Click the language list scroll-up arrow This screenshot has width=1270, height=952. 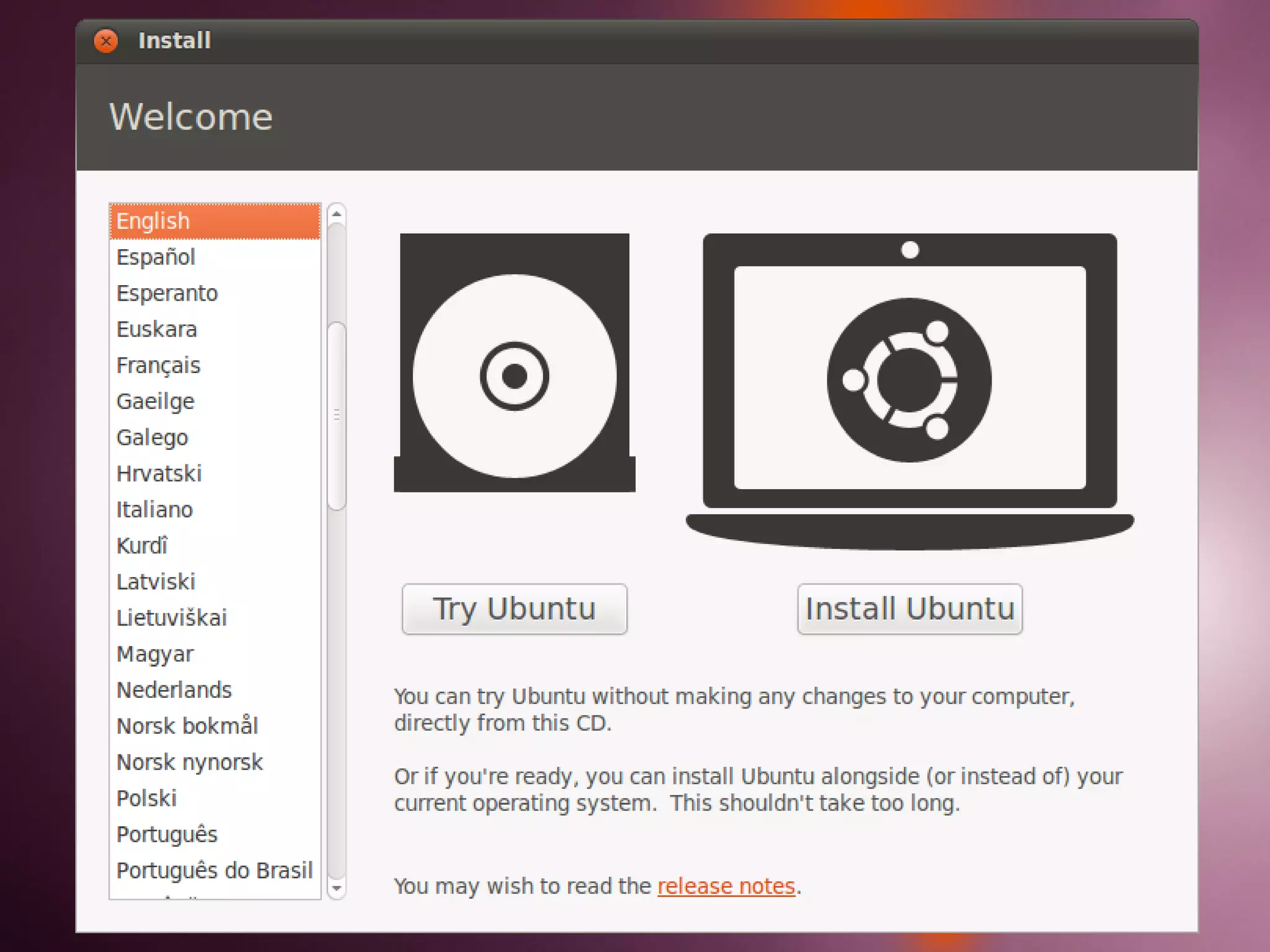pyautogui.click(x=336, y=214)
